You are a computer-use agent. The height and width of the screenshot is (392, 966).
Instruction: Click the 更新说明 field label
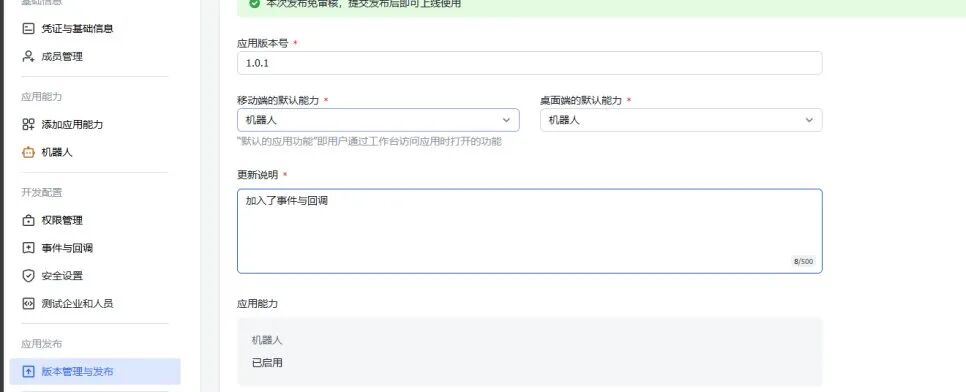[258, 175]
